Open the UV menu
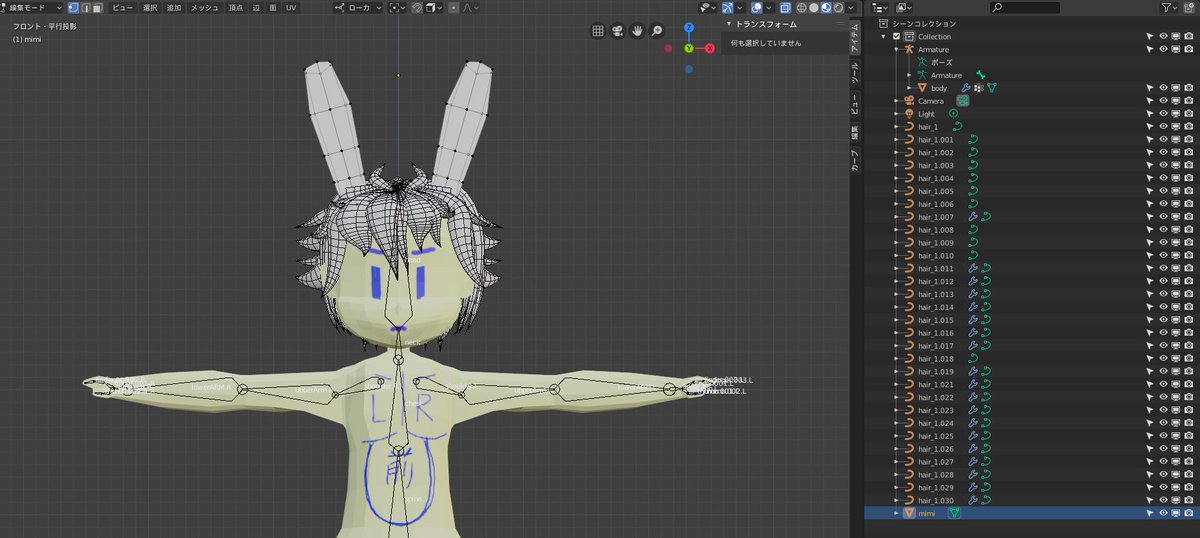This screenshot has width=1200, height=538. click(291, 7)
